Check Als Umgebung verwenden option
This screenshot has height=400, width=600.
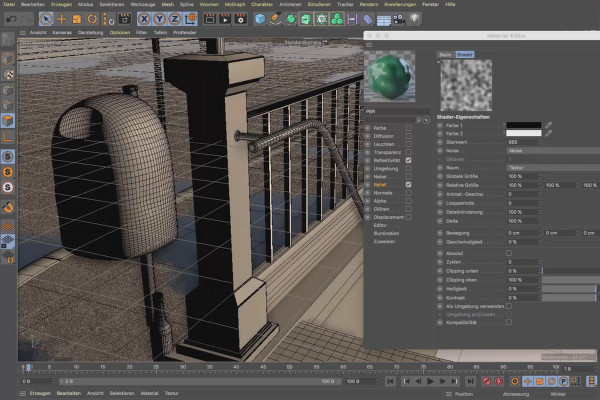pos(509,306)
